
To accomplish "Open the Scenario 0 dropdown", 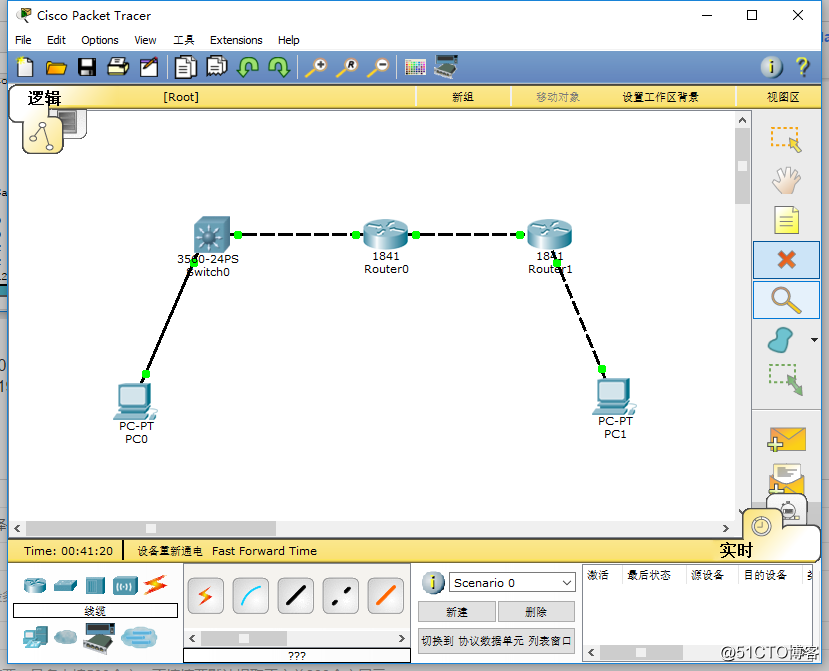I will pos(512,583).
